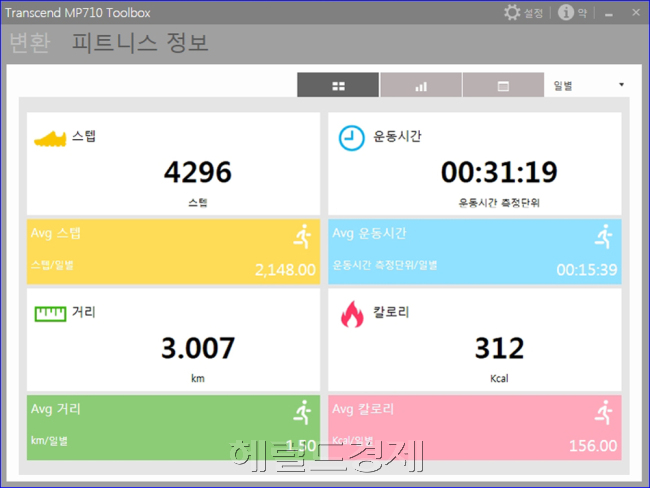Minimize the Toolbox window
Screen dimensions: 650x488
coord(609,14)
